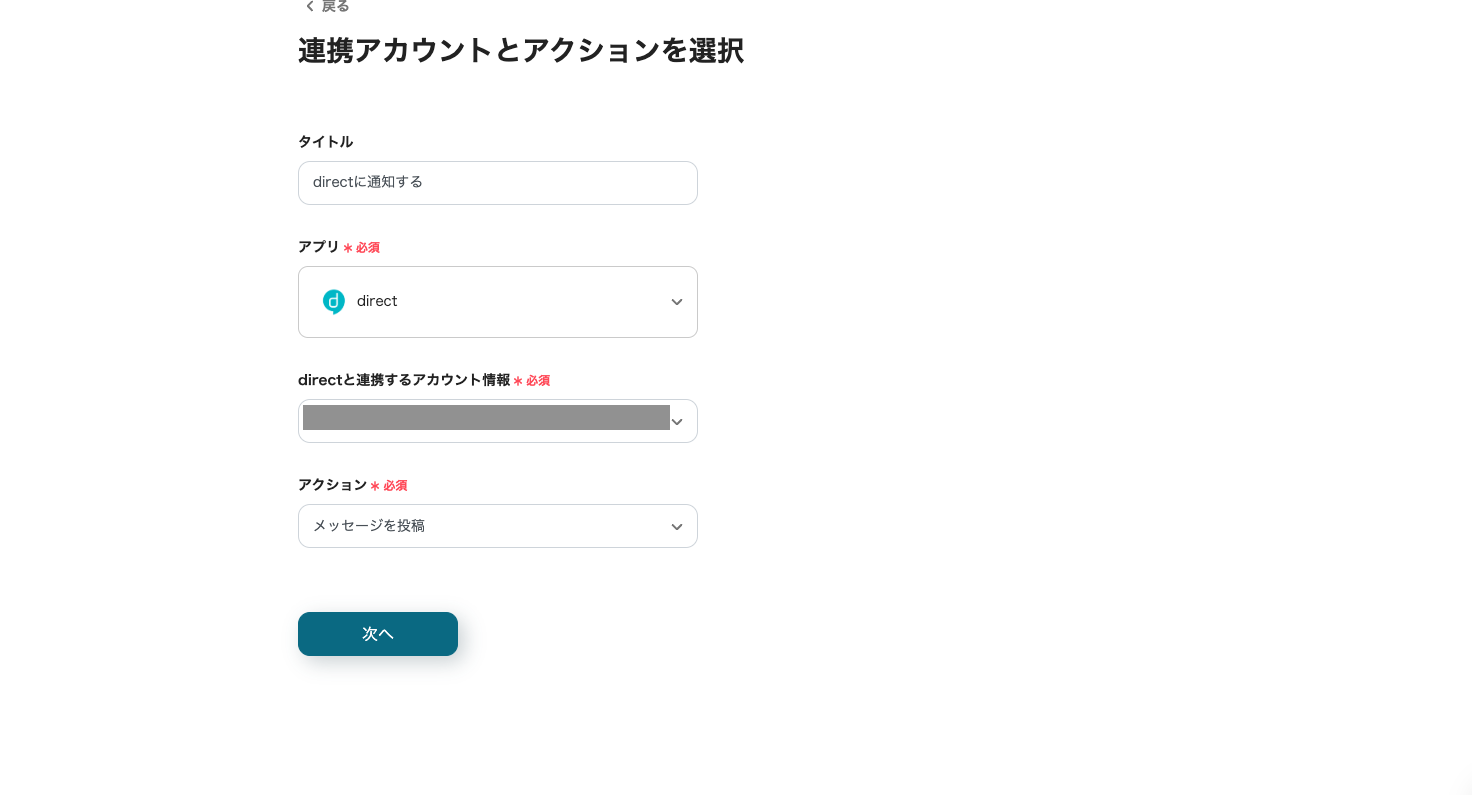Click the タイトル field label
1472x795 pixels.
[x=325, y=142]
